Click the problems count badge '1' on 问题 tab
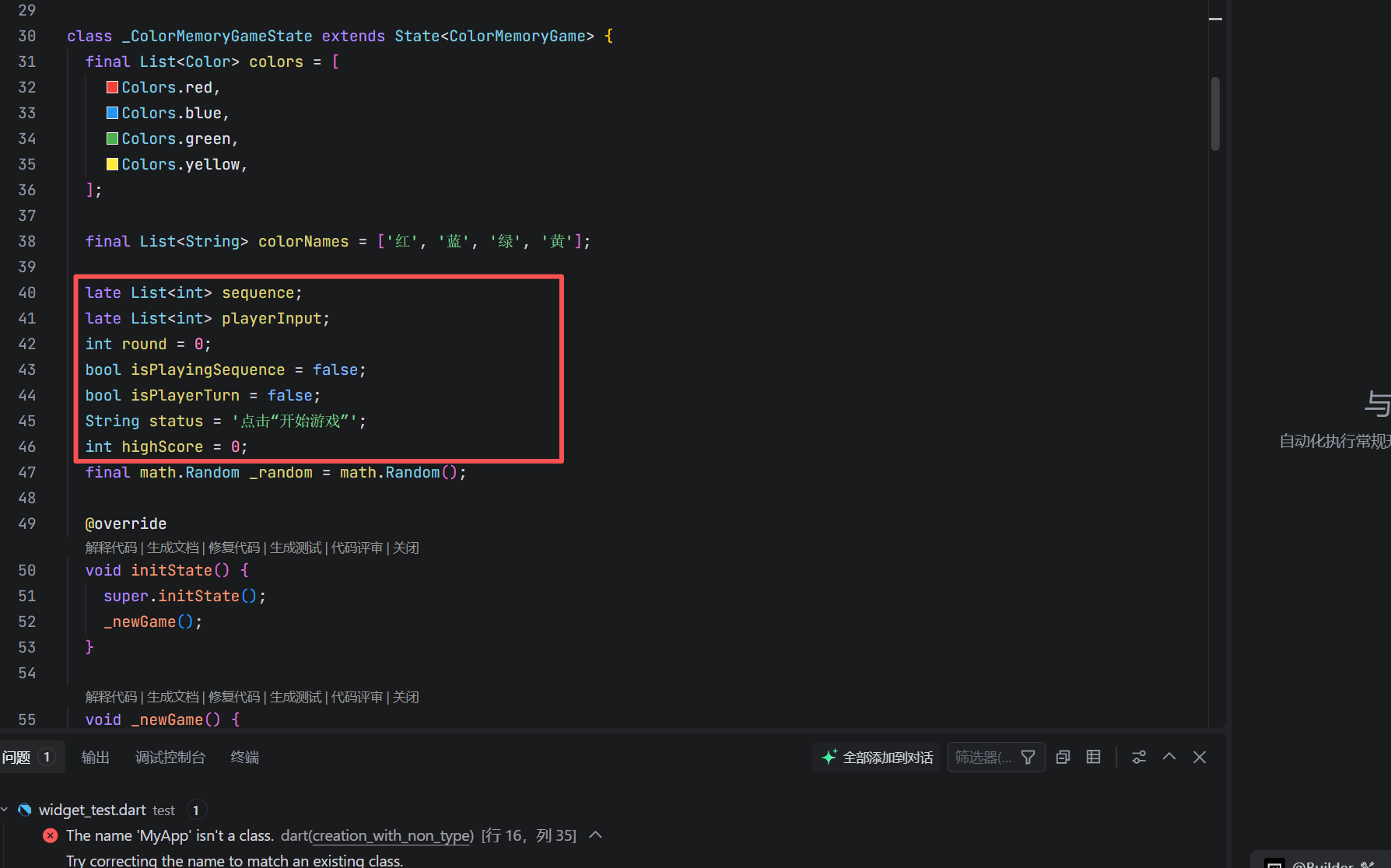1391x868 pixels. coord(47,757)
